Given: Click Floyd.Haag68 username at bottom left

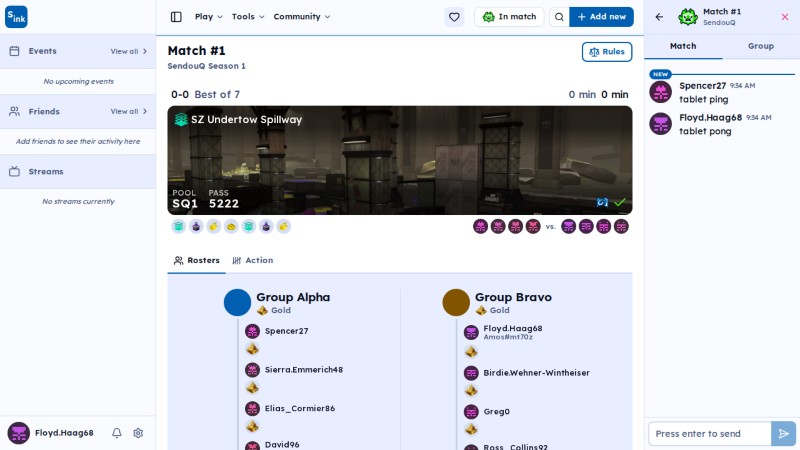Looking at the screenshot, I should pyautogui.click(x=64, y=433).
